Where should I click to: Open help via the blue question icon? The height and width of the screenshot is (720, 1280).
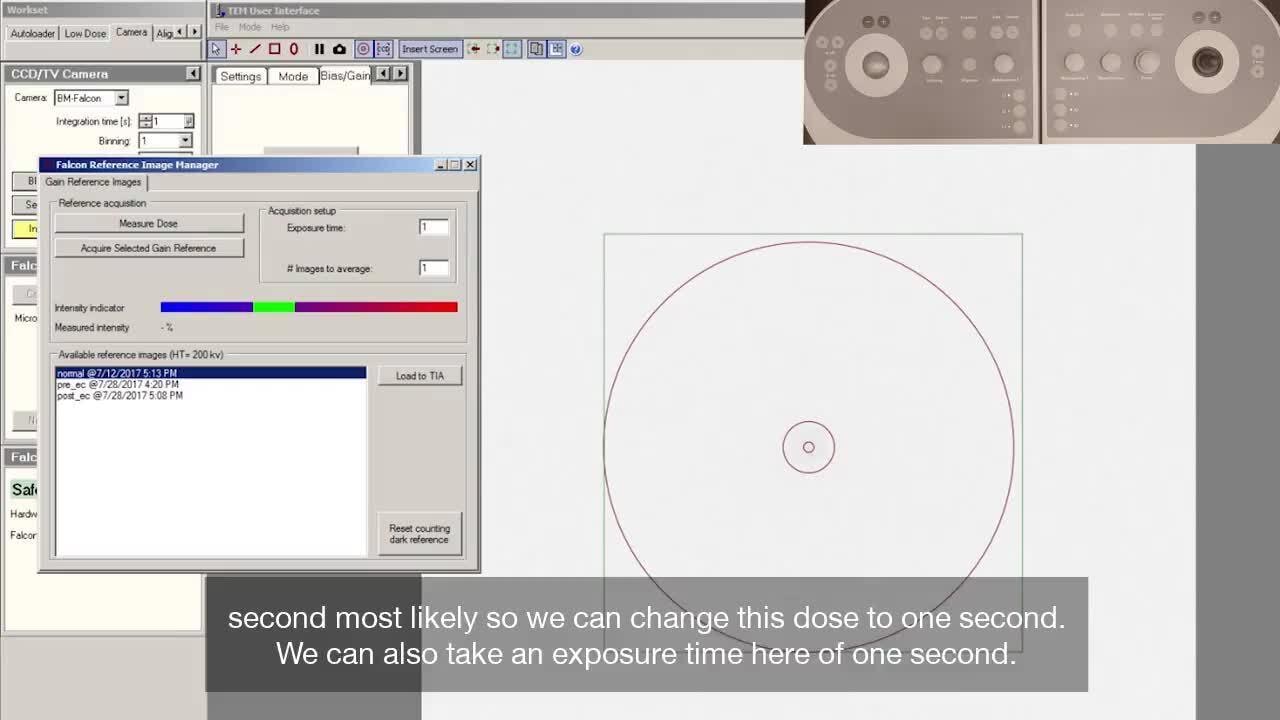[x=576, y=49]
